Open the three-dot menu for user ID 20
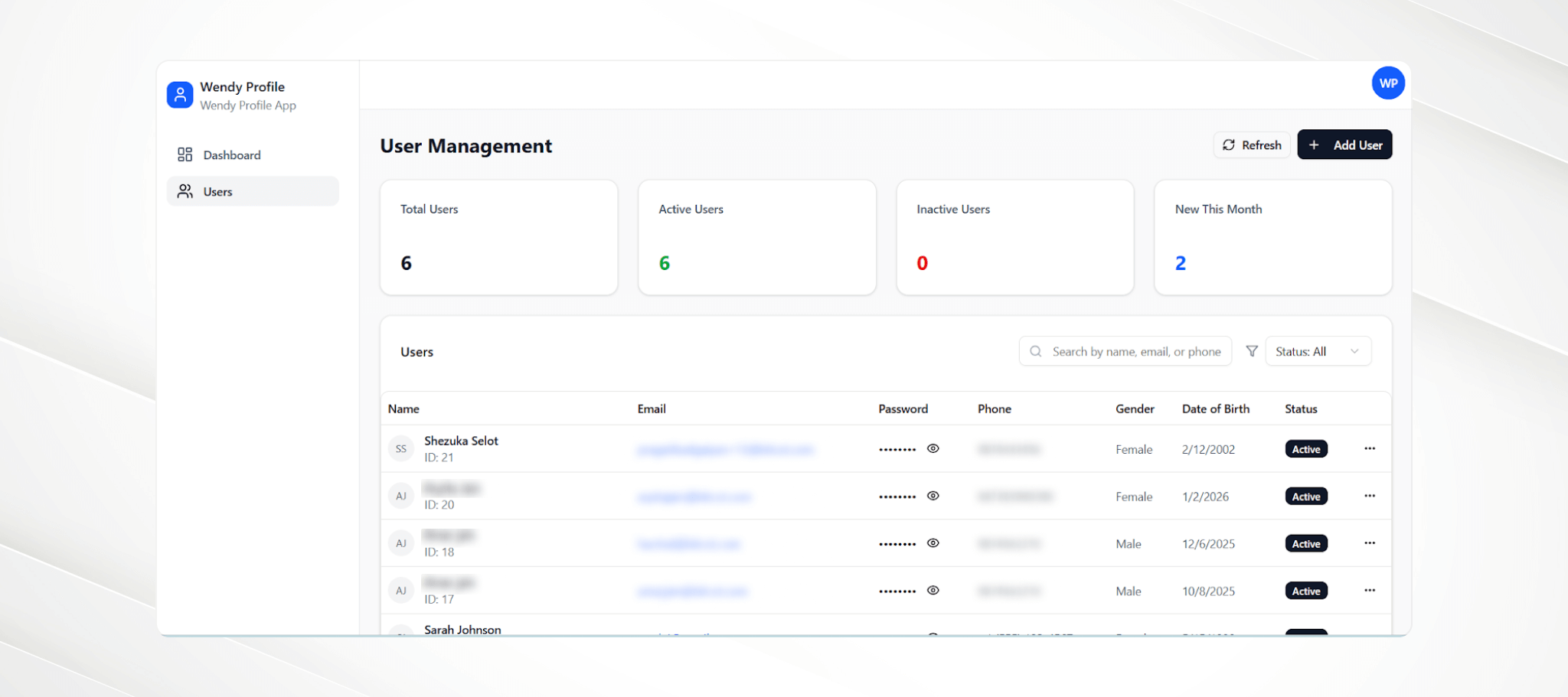 tap(1369, 497)
